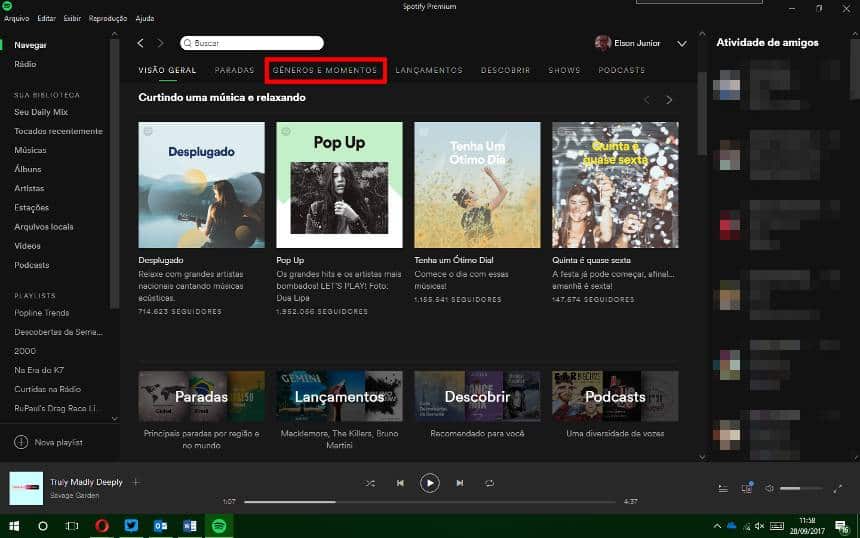This screenshot has width=860, height=538.
Task: Open Descobrir tab
Action: click(505, 70)
